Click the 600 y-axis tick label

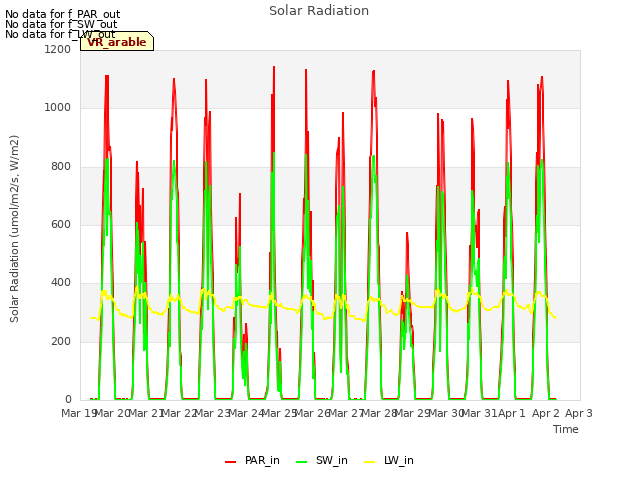[61, 224]
